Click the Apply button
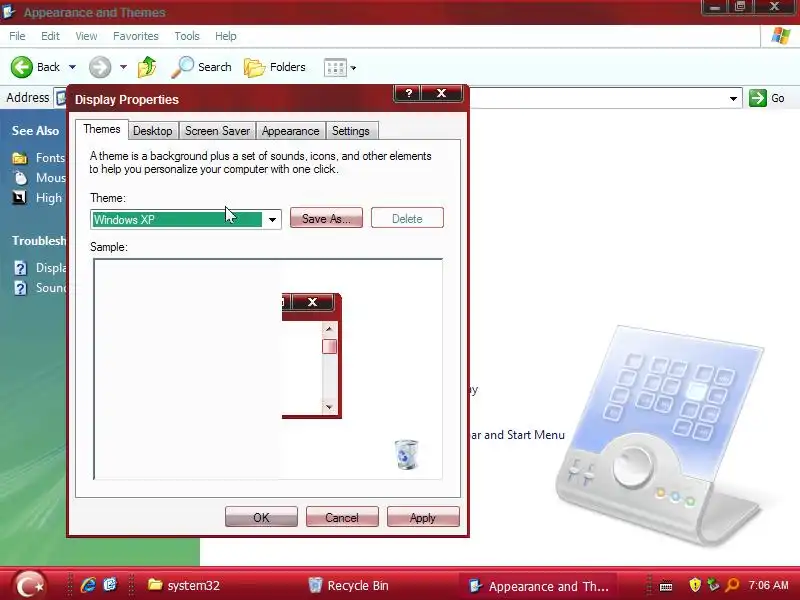Image resolution: width=800 pixels, height=600 pixels. pos(423,517)
